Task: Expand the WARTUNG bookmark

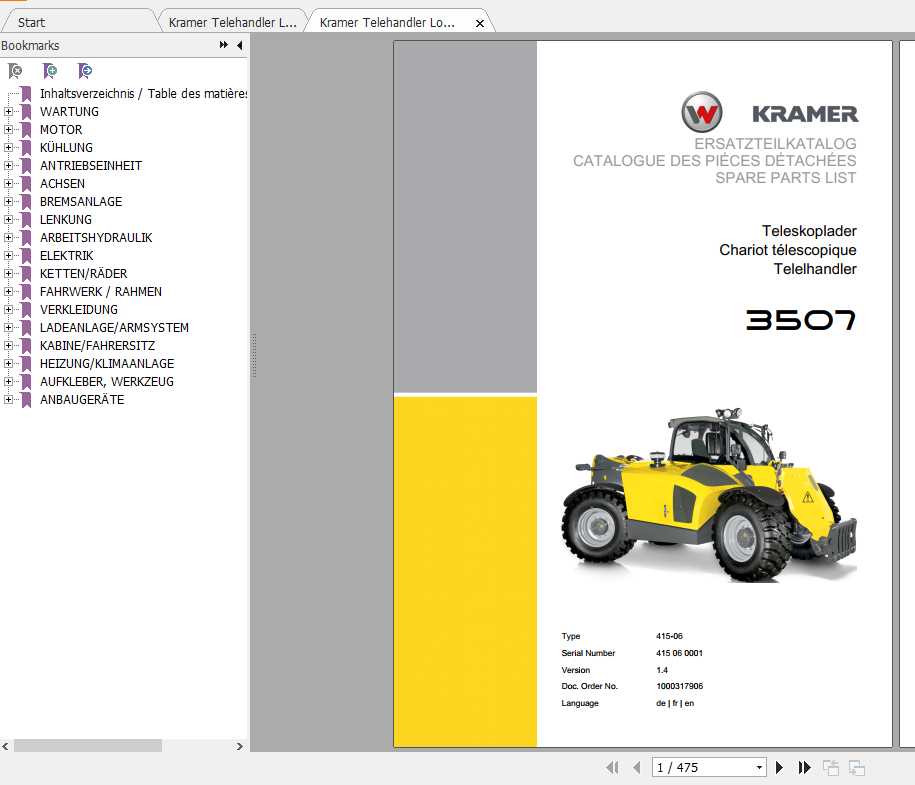Action: coord(8,112)
